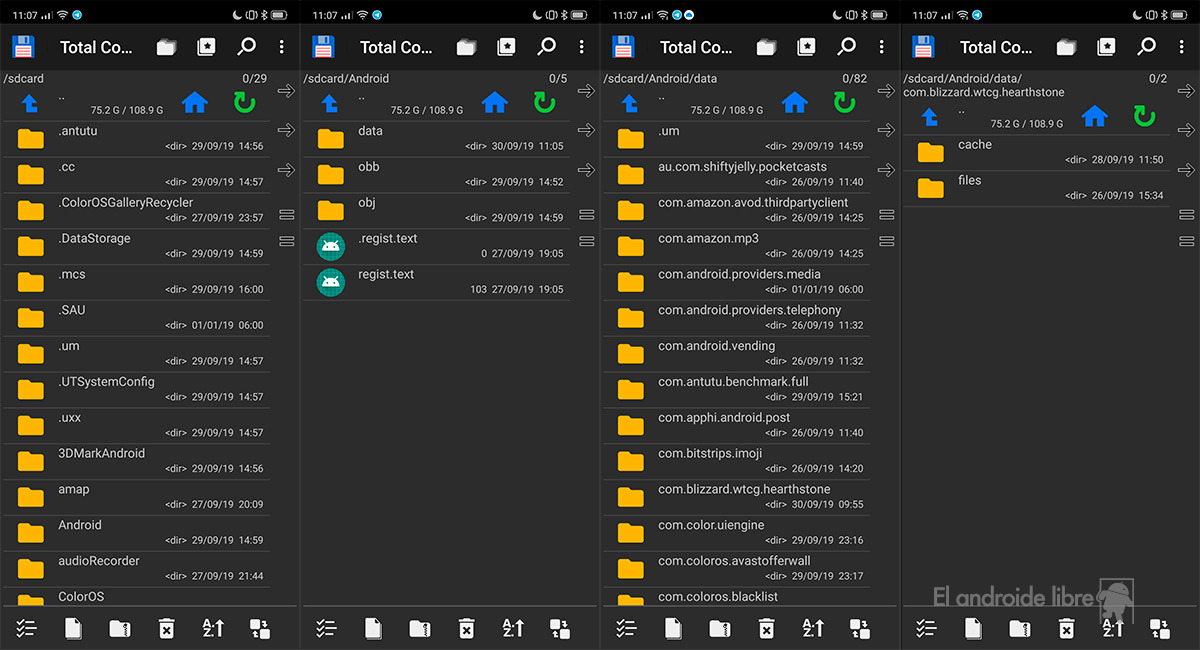Tap the 75.2 G / 108.9 G storage text in /sdcard panel
Viewport: 1200px width, 650px height.
126,110
